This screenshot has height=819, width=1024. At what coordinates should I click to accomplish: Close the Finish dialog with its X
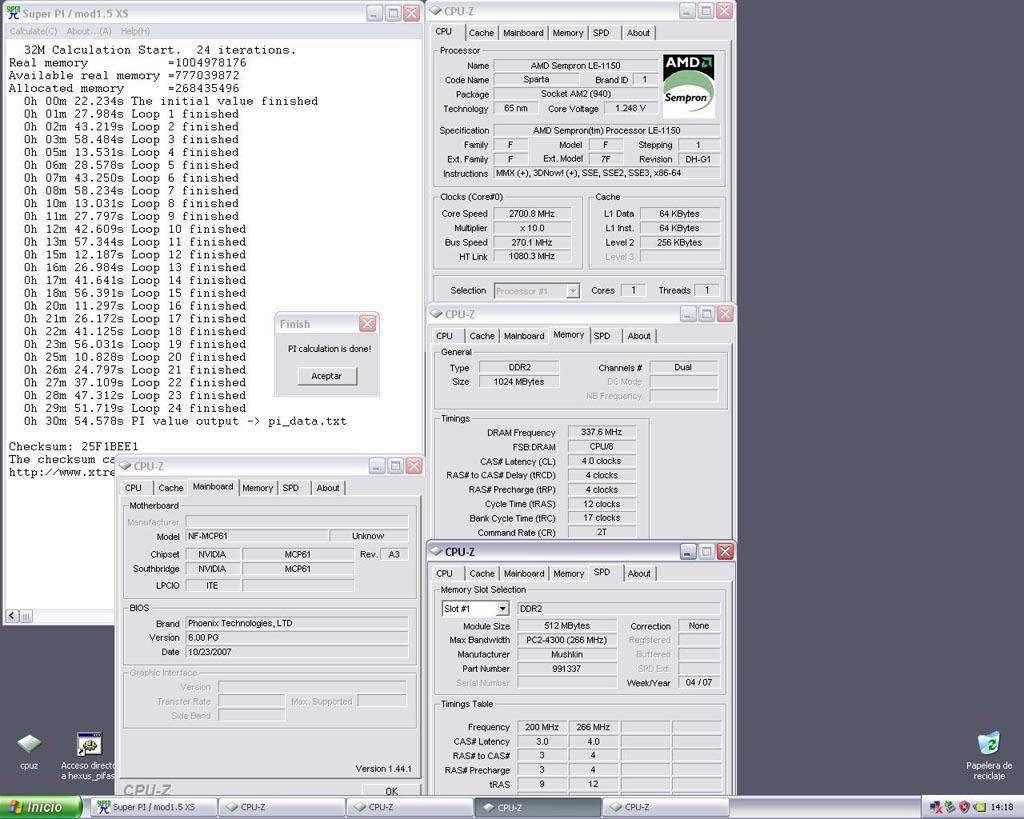pyautogui.click(x=368, y=323)
